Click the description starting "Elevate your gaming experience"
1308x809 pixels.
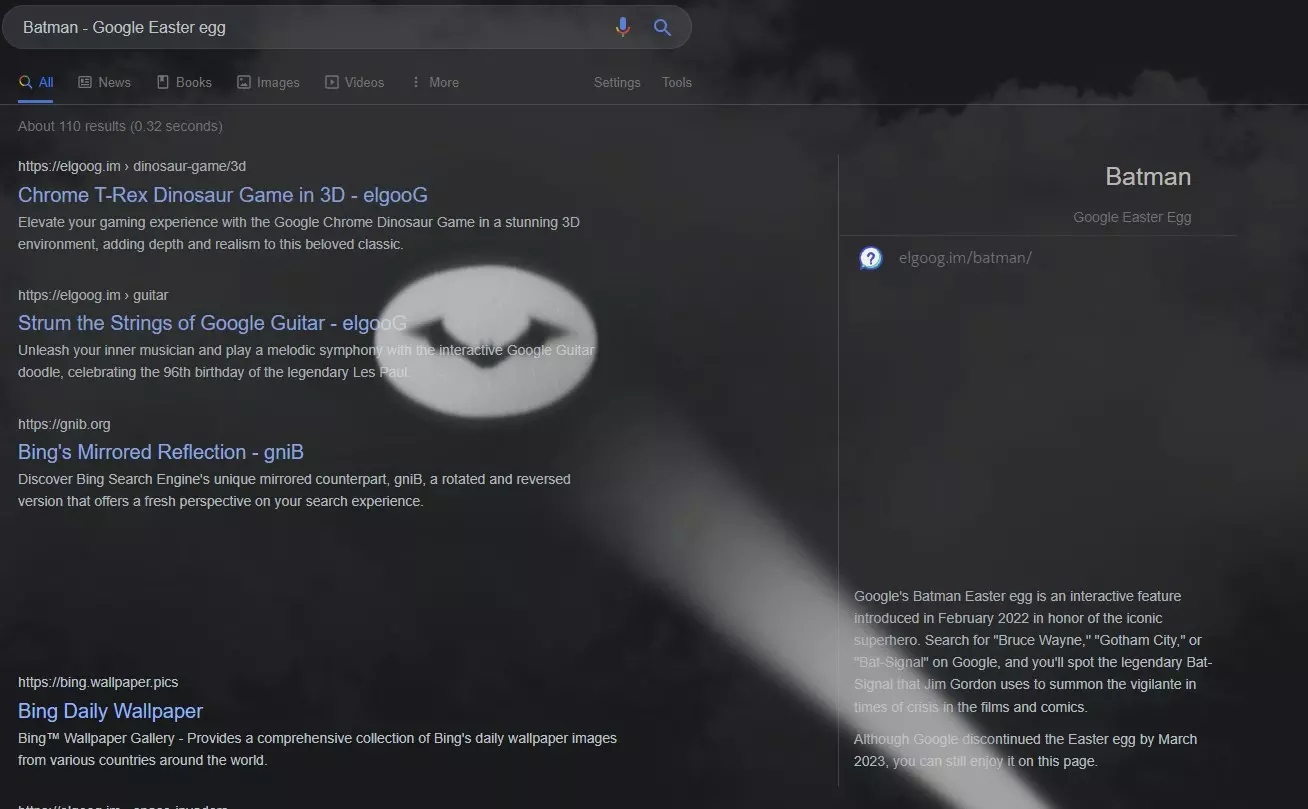(x=299, y=233)
